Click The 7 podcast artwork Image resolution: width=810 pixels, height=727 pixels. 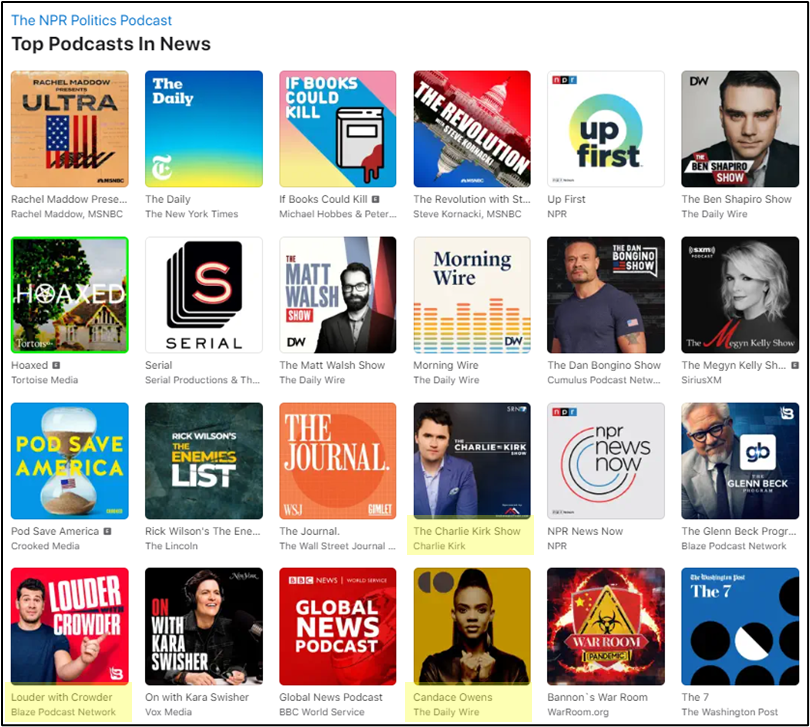tap(740, 626)
